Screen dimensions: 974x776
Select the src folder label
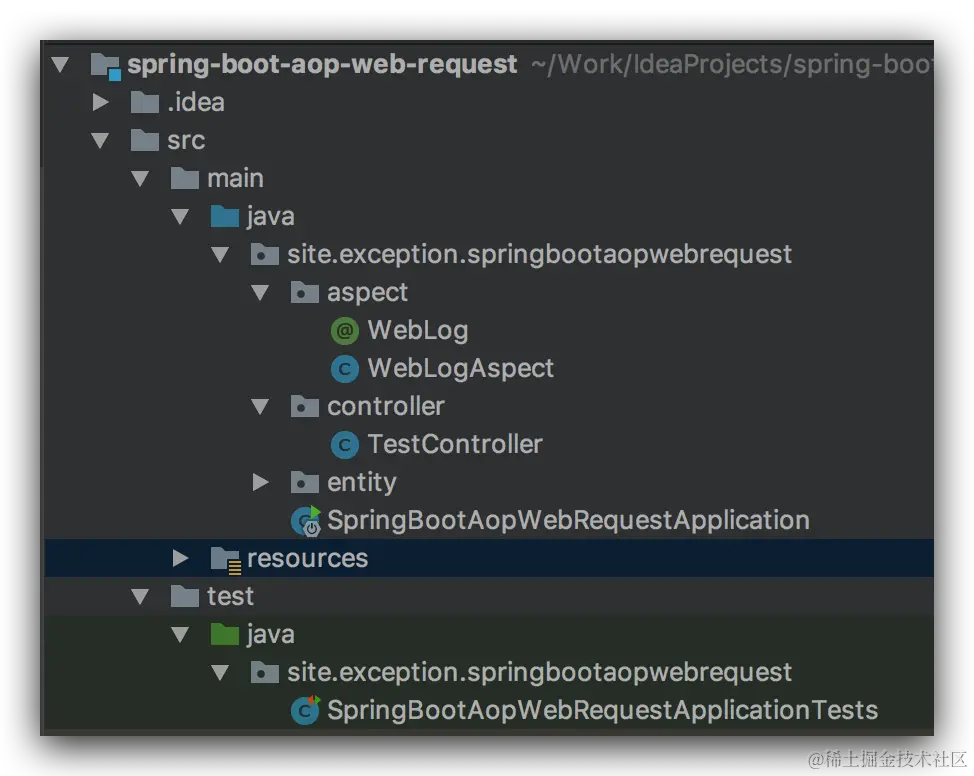186,141
